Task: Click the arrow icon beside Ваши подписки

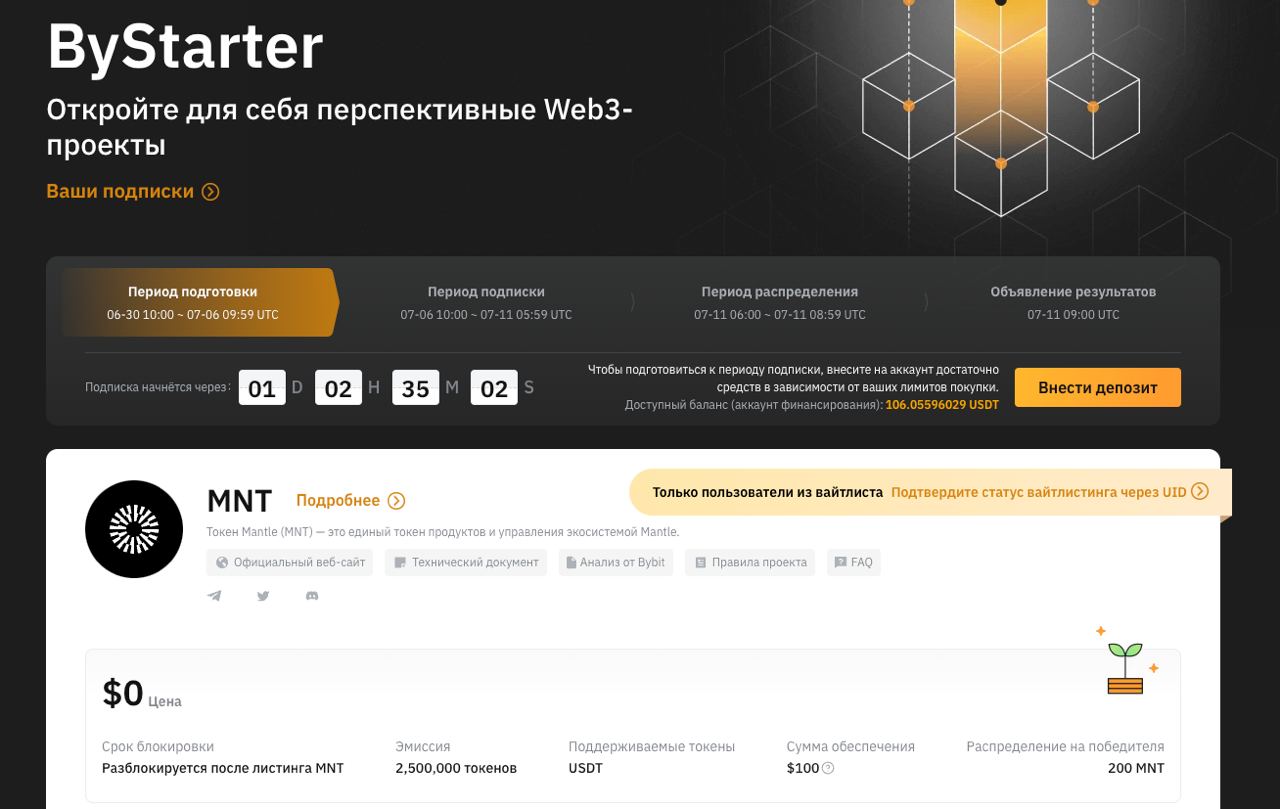Action: tap(210, 192)
